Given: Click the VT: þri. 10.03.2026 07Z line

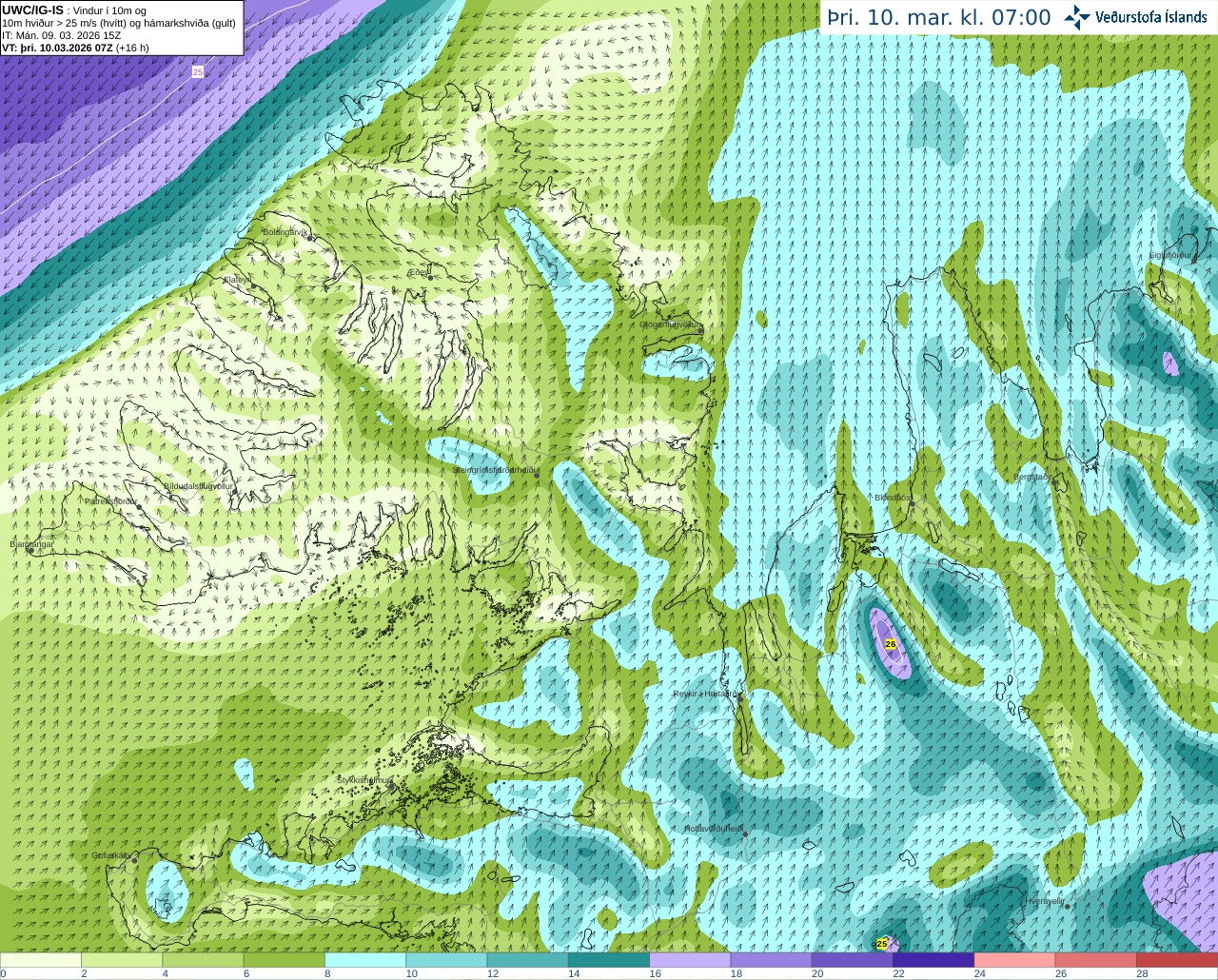Looking at the screenshot, I should point(75,48).
